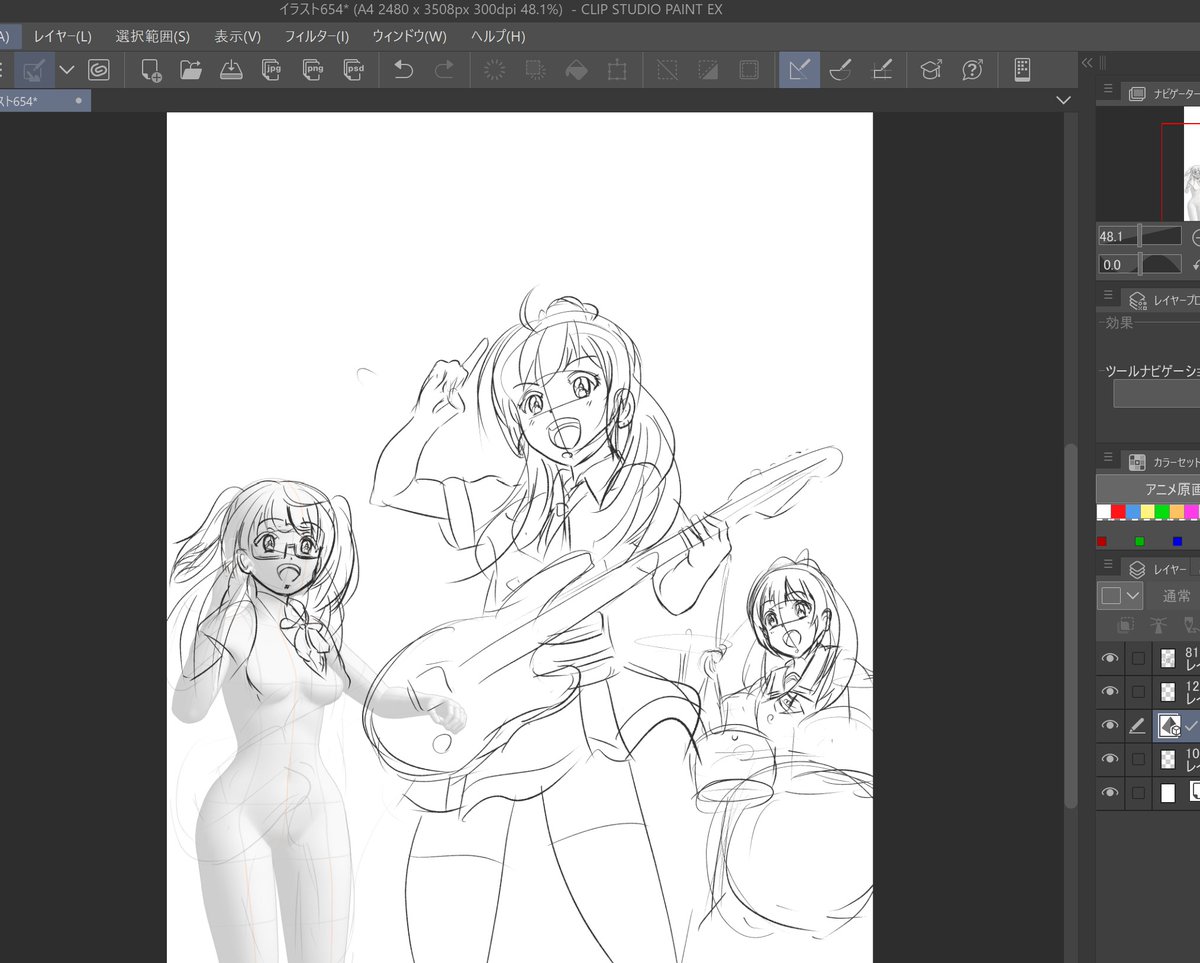The height and width of the screenshot is (963, 1200).
Task: Invert the selected area icon
Action: coord(708,70)
